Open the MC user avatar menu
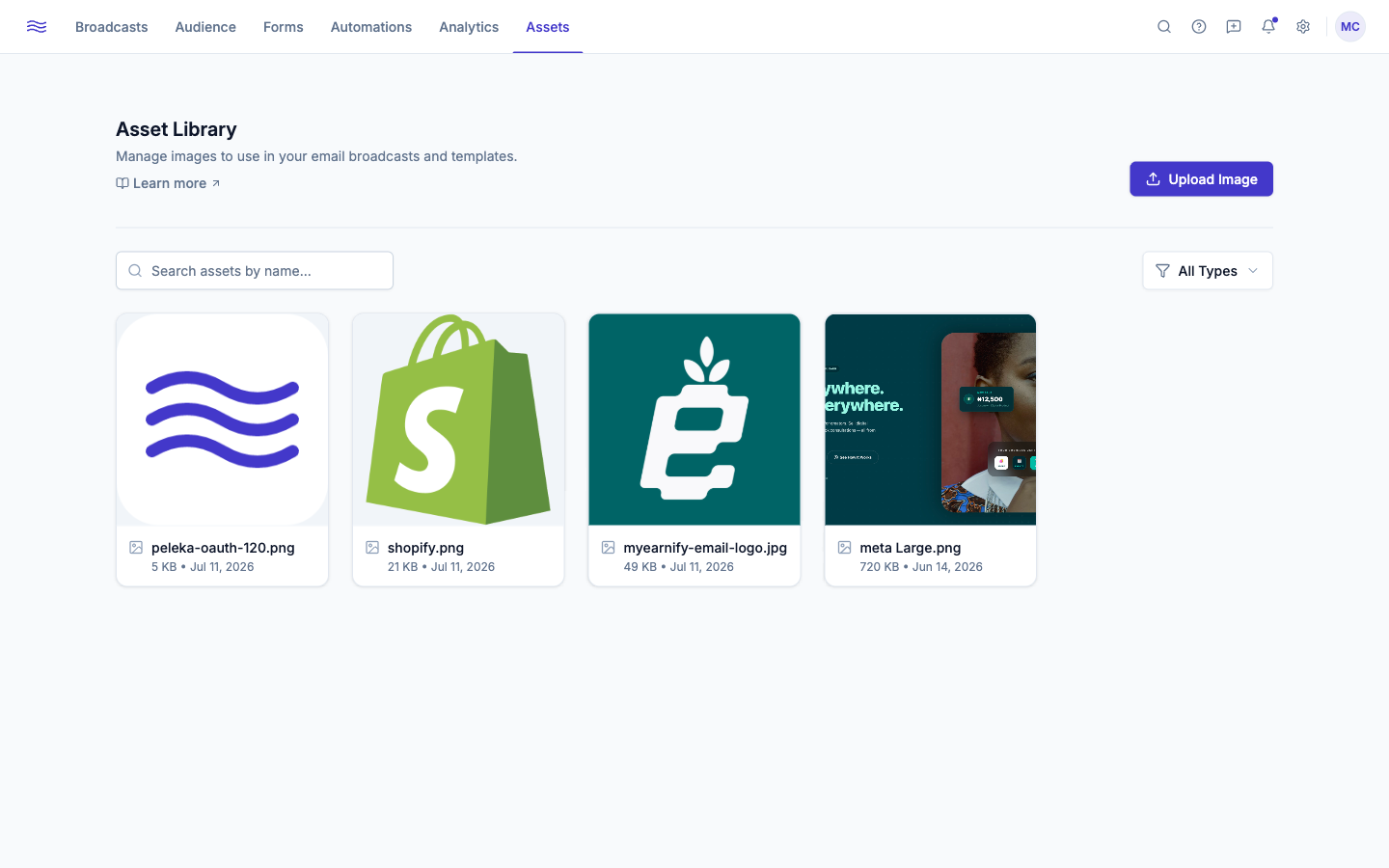 pyautogui.click(x=1350, y=27)
